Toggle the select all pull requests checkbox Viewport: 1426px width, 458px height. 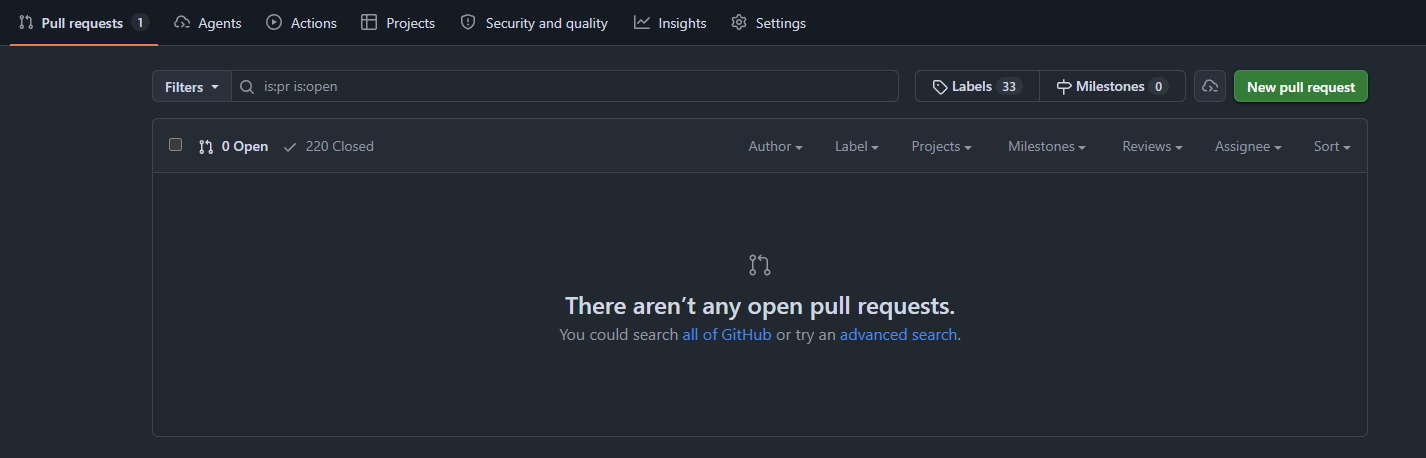coord(176,145)
